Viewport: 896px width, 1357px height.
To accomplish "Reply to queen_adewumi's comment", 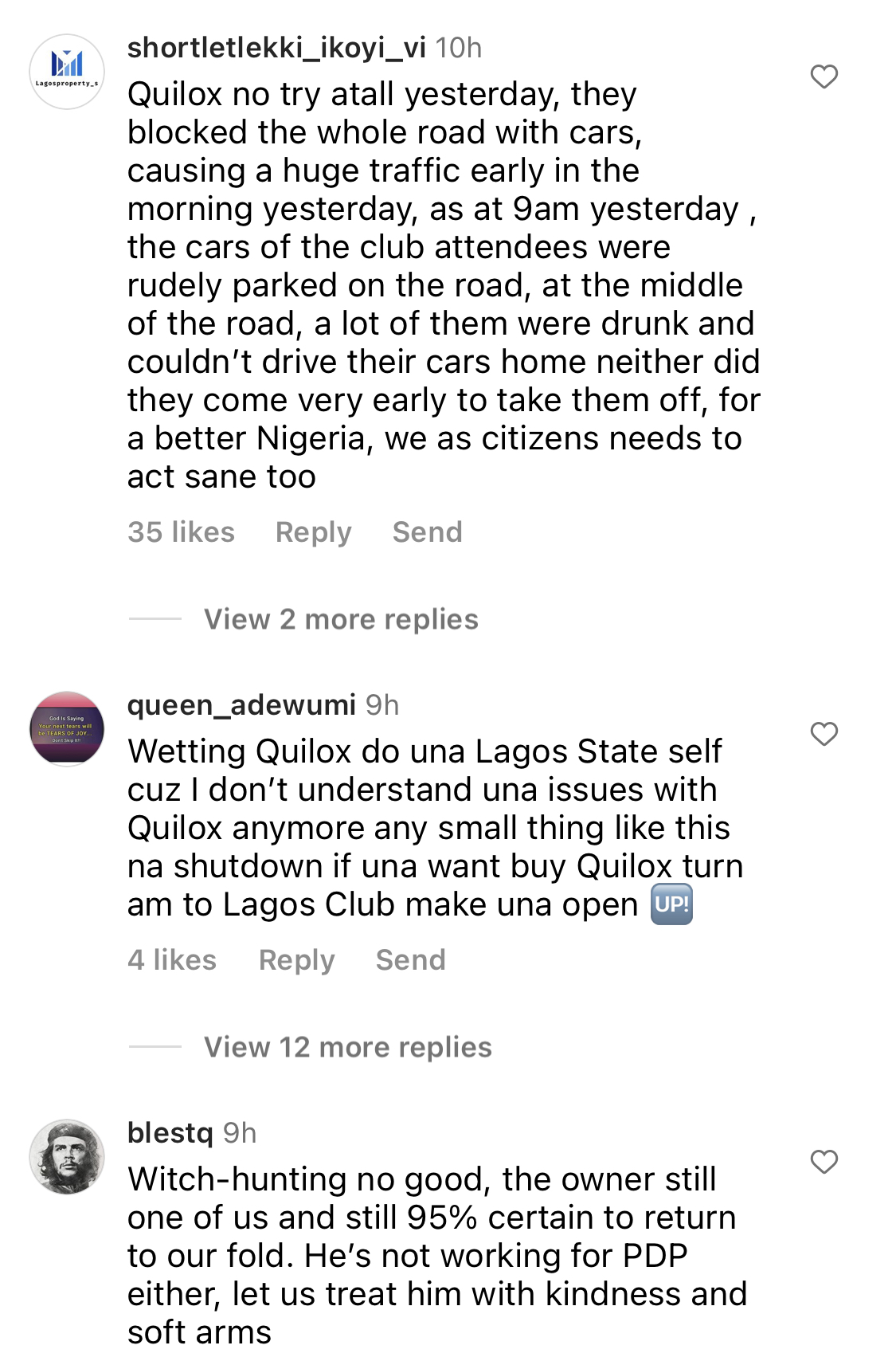I will click(296, 960).
